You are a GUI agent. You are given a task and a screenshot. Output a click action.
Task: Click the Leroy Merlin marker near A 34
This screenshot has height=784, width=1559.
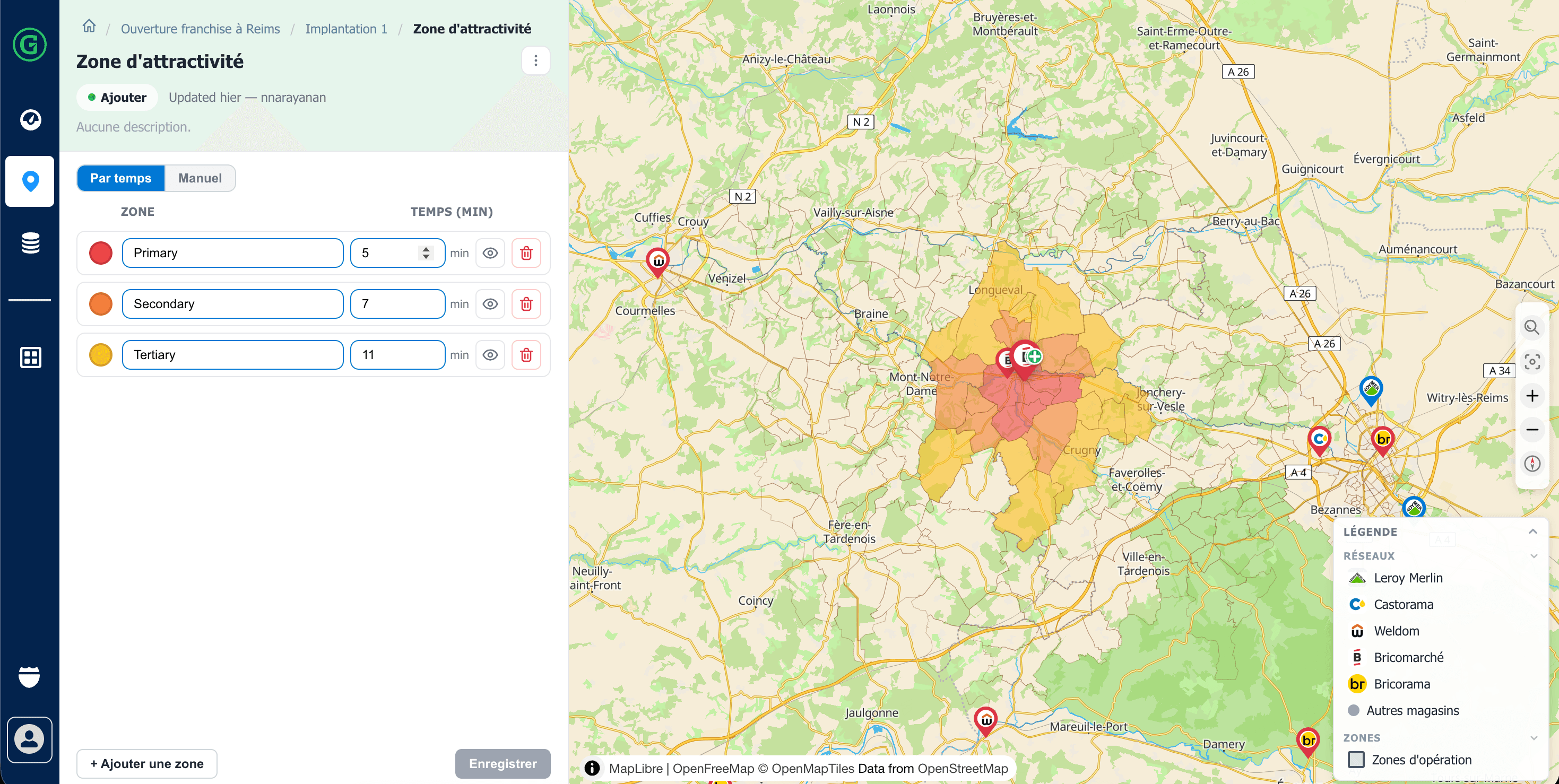pos(1371,390)
